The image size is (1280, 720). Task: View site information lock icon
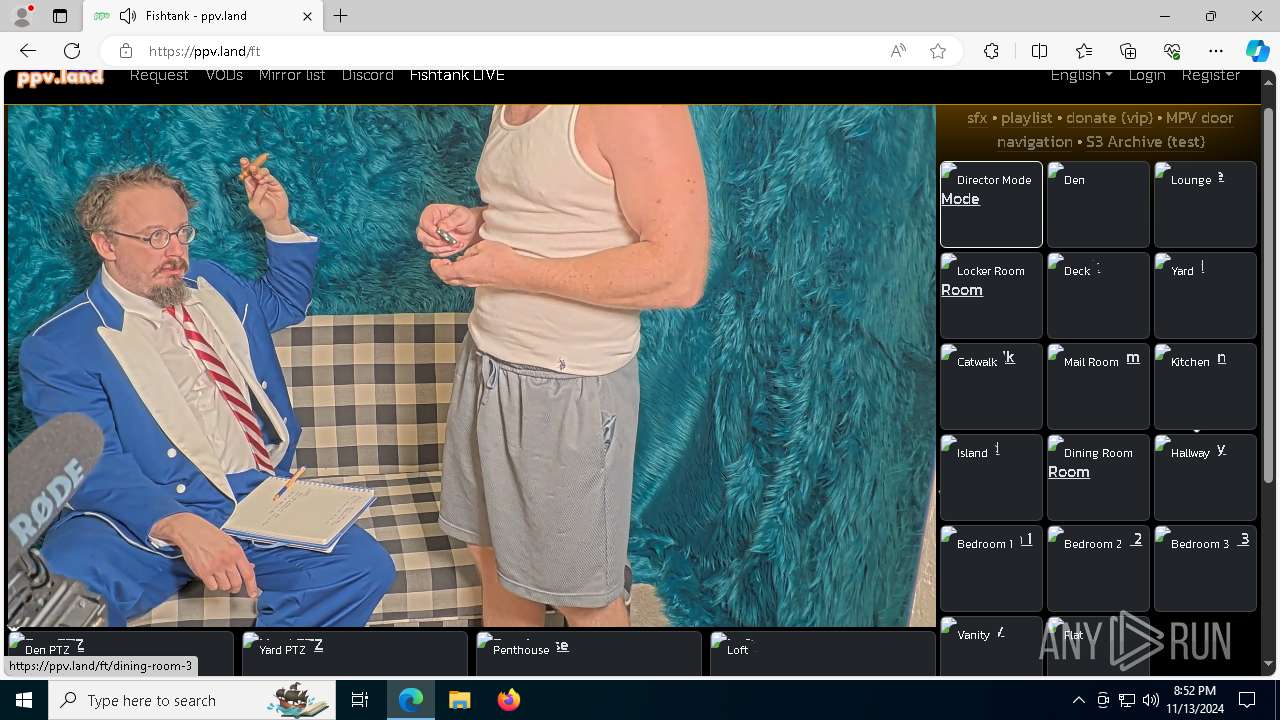125,51
